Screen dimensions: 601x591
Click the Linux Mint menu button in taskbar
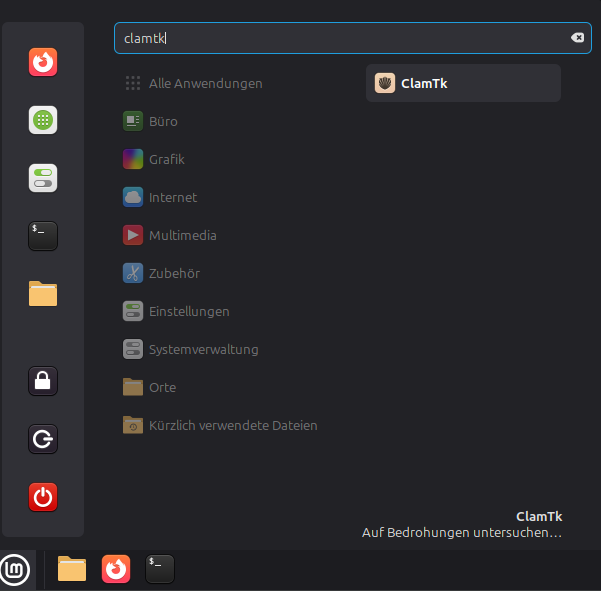pyautogui.click(x=15, y=570)
